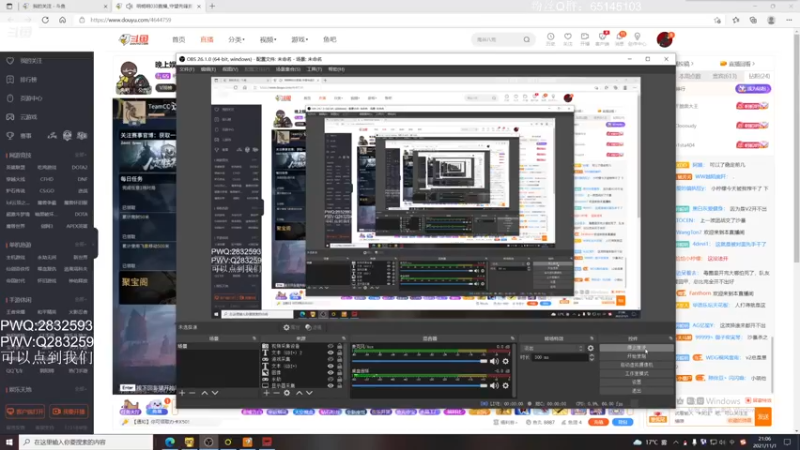Viewport: 800px width, 450px height.
Task: Open the OBS 帮助 menu
Action: pyautogui.click(x=336, y=69)
